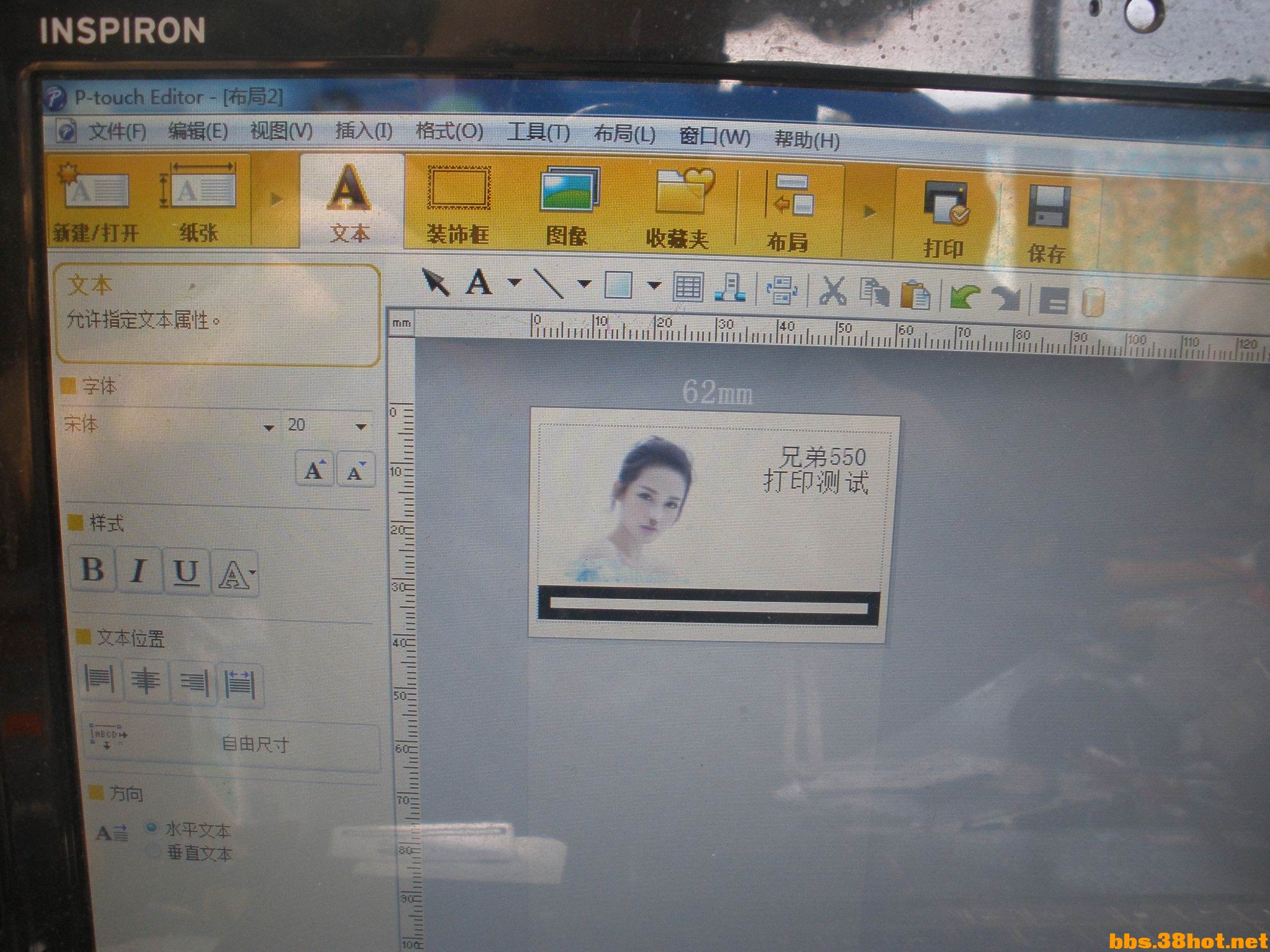Toggle Bold B style
The height and width of the screenshot is (952, 1270).
tap(92, 569)
